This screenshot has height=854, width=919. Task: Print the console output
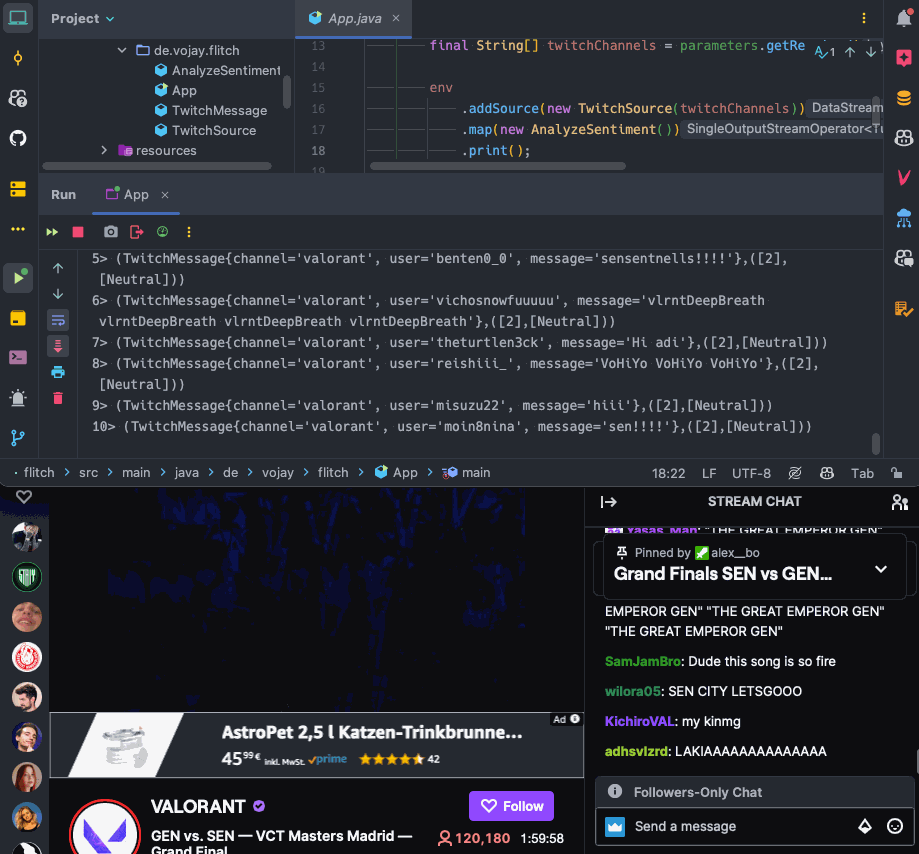point(58,372)
